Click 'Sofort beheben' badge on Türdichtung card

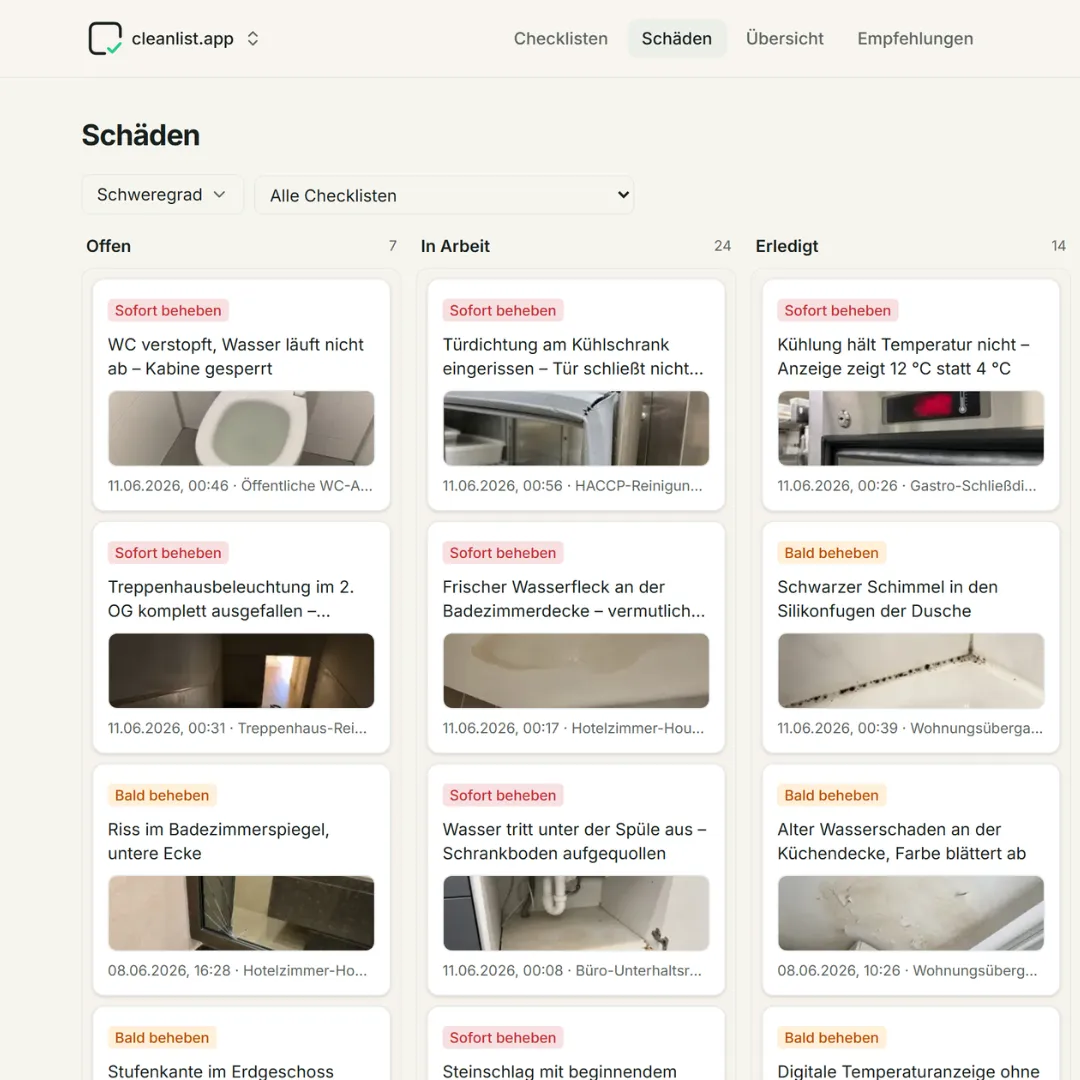tap(503, 311)
